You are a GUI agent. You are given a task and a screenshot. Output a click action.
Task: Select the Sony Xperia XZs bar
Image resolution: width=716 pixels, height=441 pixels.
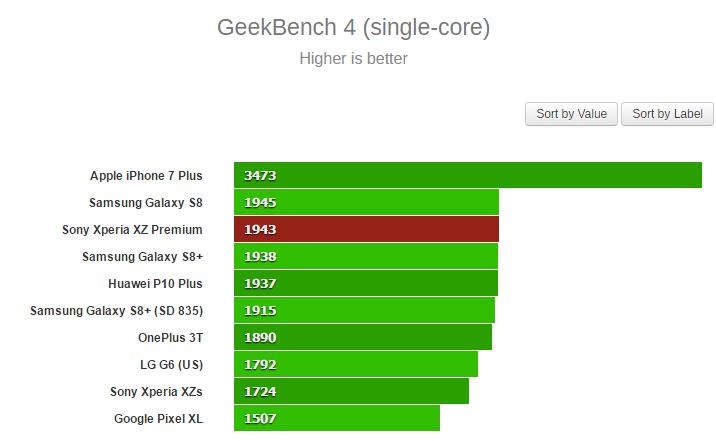pos(351,391)
